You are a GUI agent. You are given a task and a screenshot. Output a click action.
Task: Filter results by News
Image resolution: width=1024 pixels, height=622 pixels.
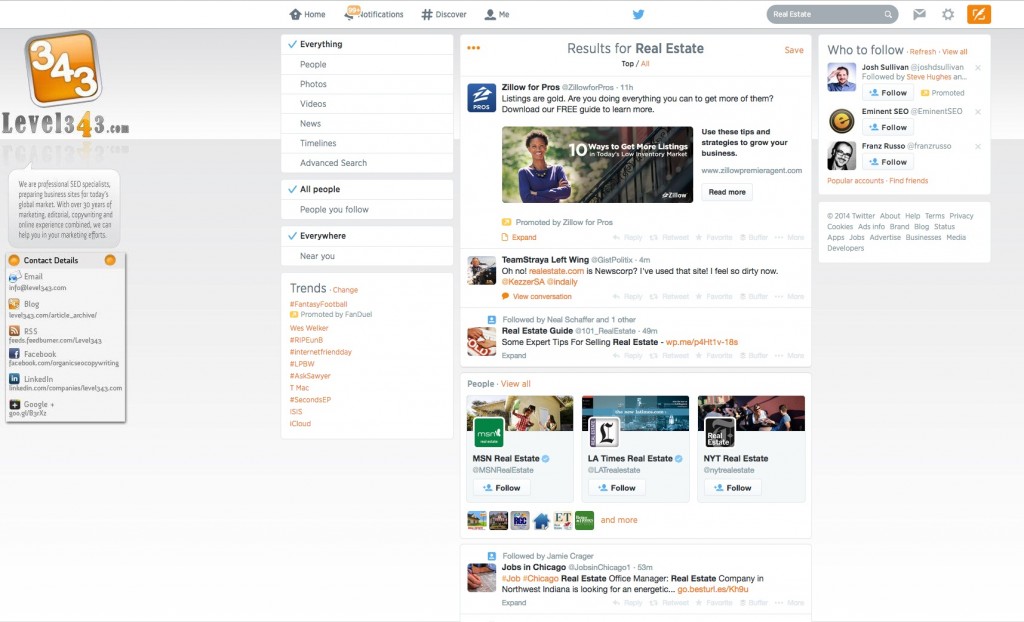pyautogui.click(x=367, y=123)
